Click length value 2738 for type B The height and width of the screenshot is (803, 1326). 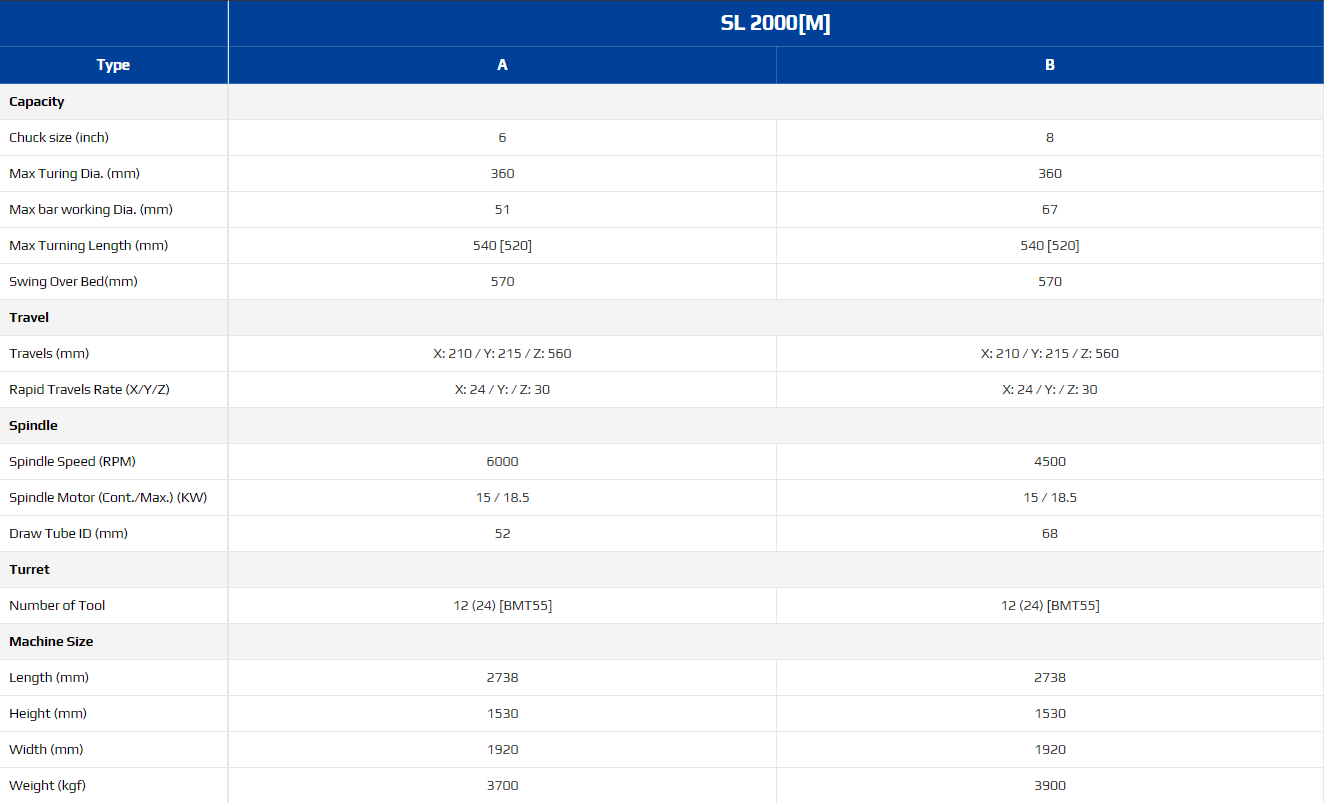(x=1050, y=678)
